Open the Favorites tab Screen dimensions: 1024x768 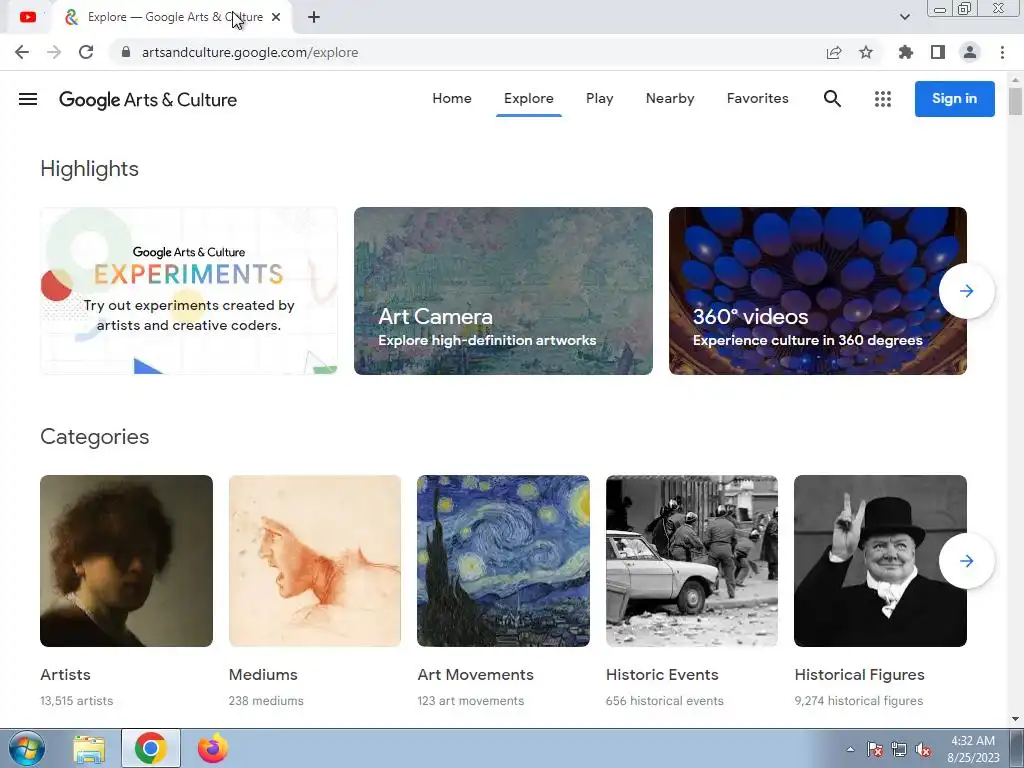(x=758, y=99)
